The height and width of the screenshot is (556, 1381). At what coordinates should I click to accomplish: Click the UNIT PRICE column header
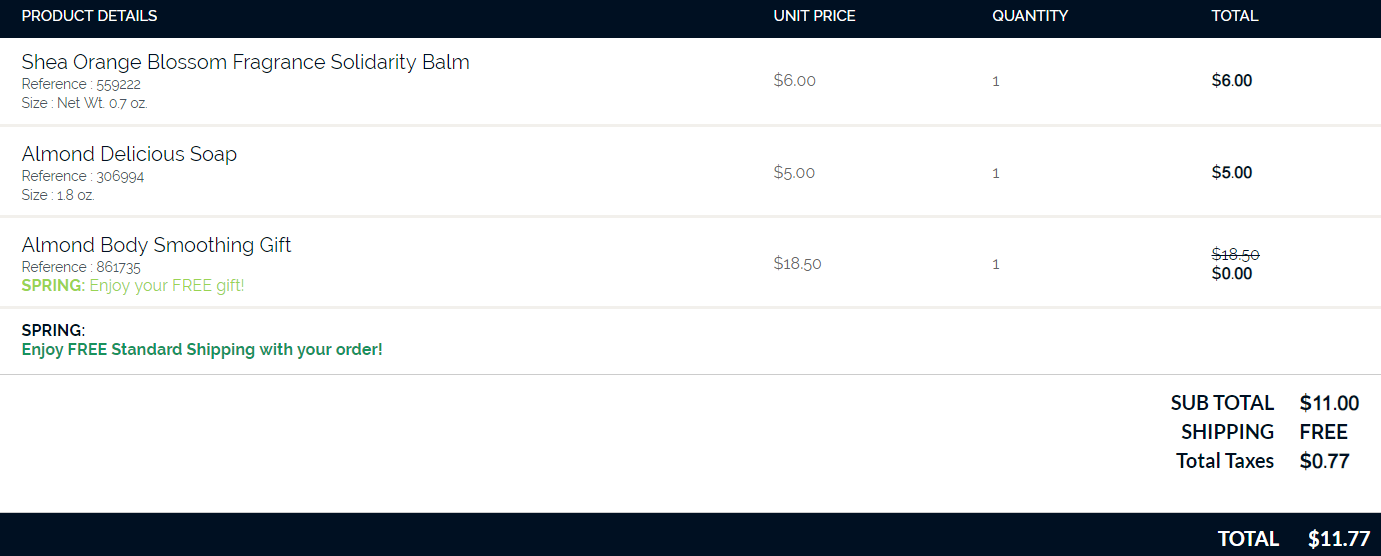point(814,16)
